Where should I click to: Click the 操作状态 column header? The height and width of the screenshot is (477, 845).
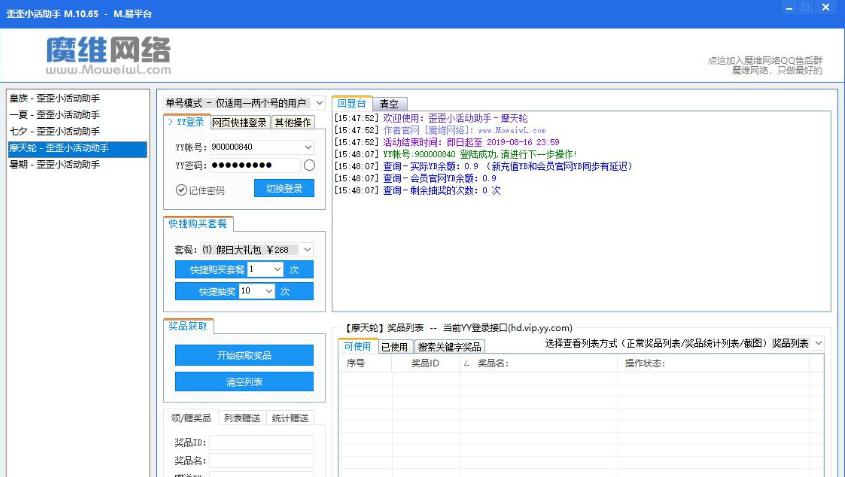[714, 363]
